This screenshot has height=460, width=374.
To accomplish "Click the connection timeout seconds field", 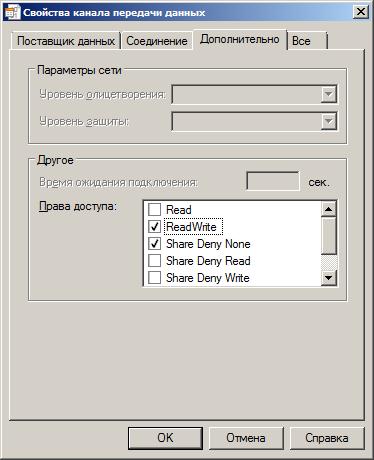I will [273, 182].
